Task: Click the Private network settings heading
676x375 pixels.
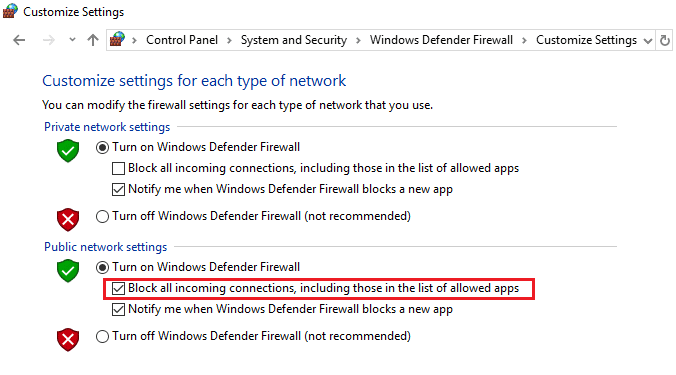Action: tap(107, 127)
